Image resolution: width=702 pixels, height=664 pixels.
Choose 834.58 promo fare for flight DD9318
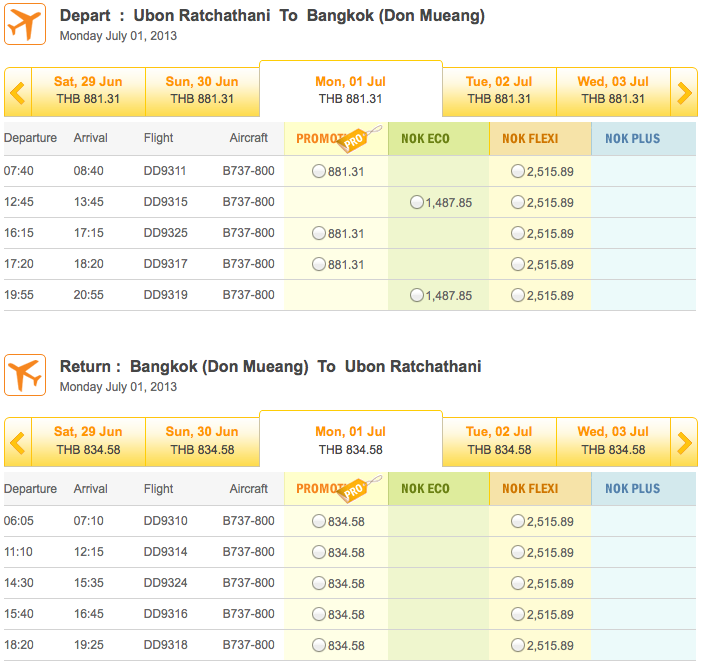pos(319,645)
